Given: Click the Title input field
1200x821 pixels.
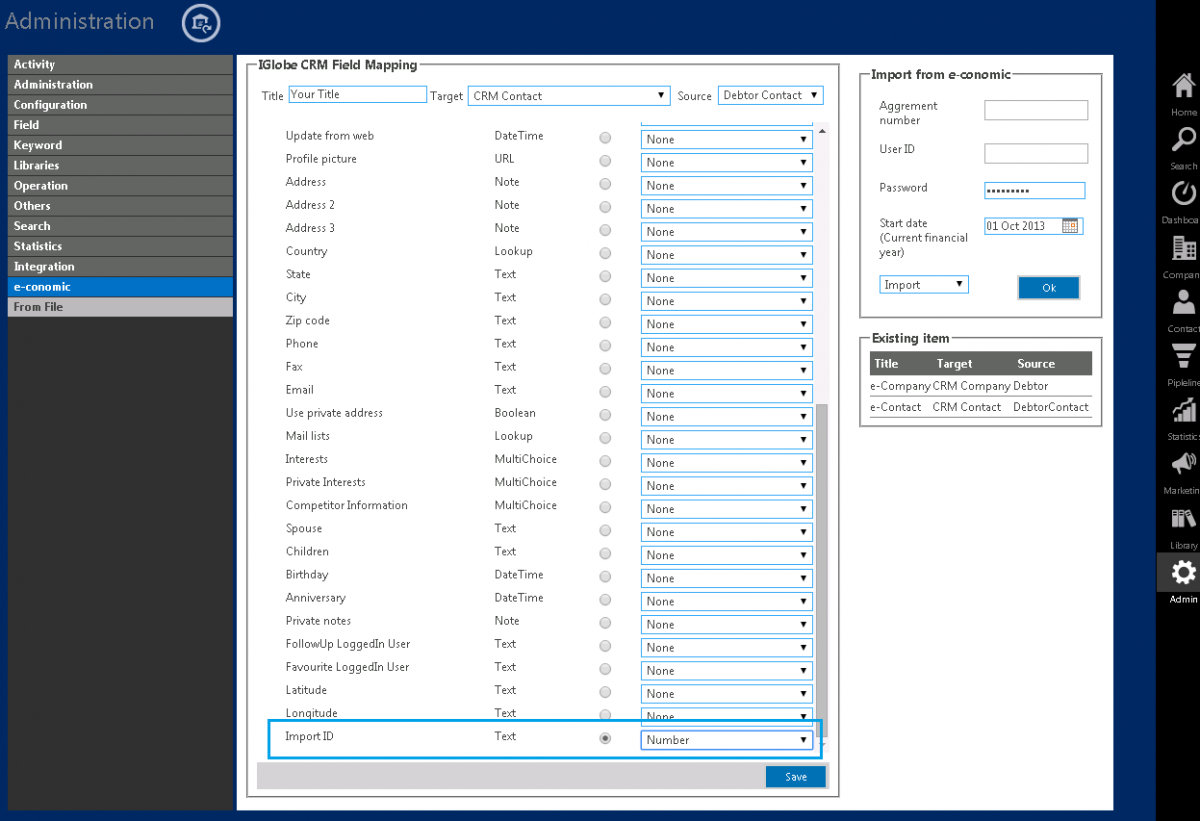Looking at the screenshot, I should coord(357,94).
